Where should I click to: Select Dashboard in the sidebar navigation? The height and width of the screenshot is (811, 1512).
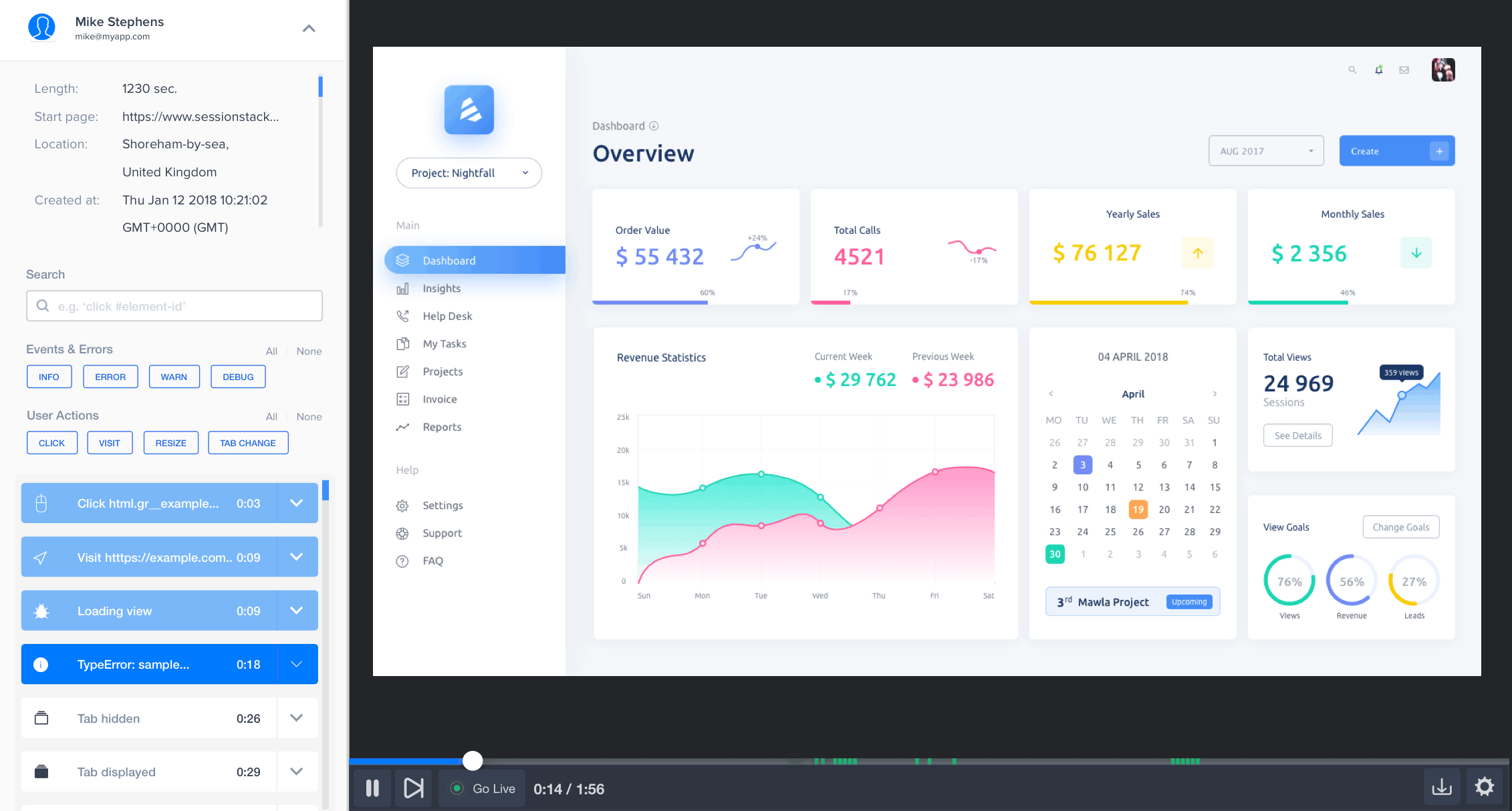tap(449, 260)
